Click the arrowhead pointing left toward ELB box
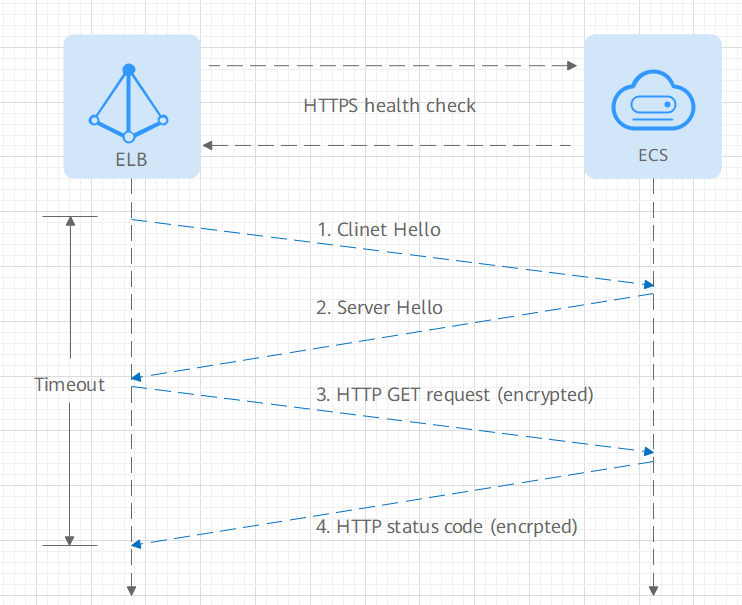The image size is (742, 605). pos(208,145)
